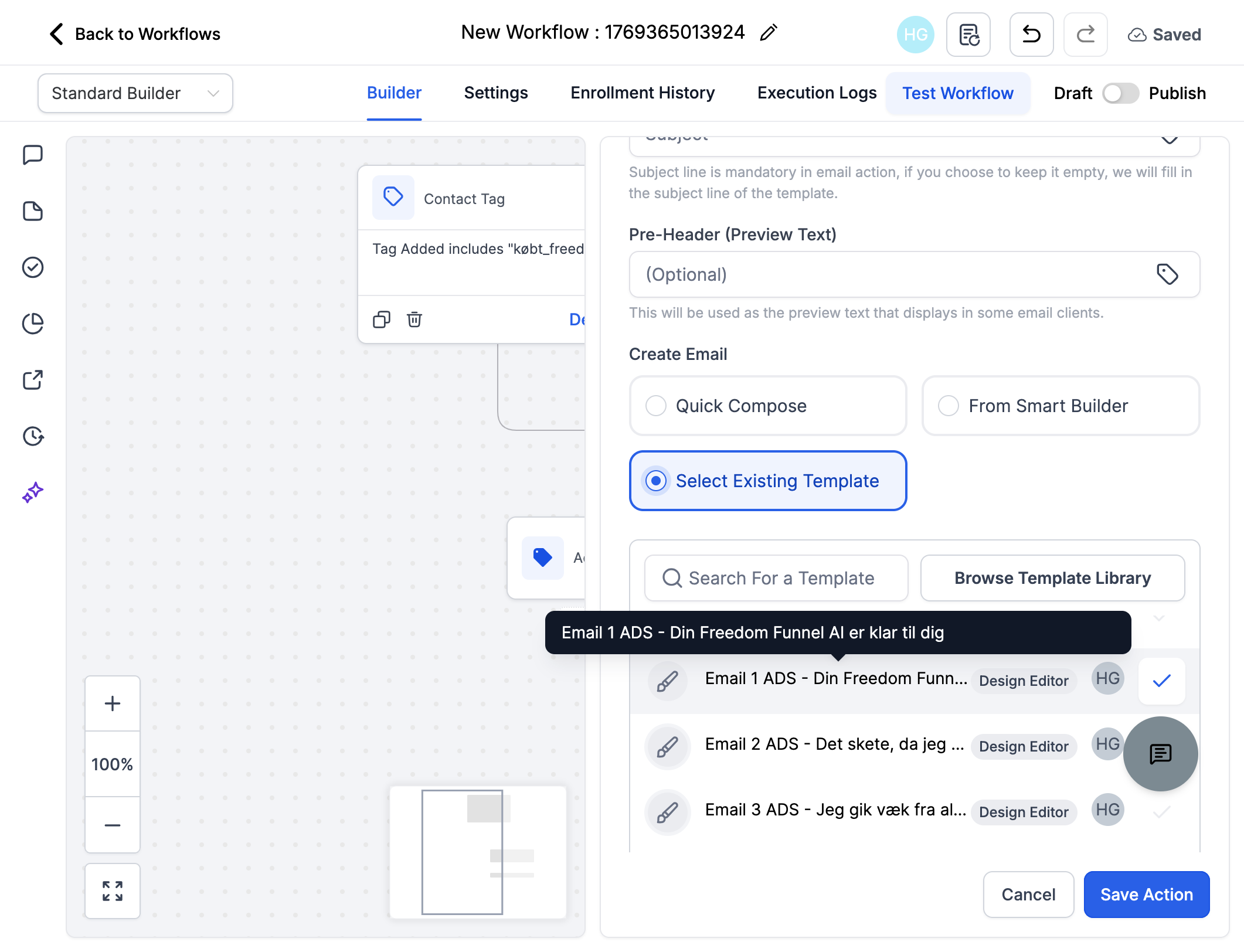Open the HG user avatar in header
The image size is (1244, 952).
pyautogui.click(x=915, y=35)
